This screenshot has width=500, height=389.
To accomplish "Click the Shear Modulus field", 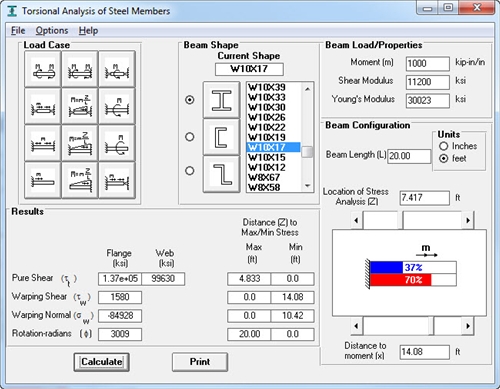I will (428, 82).
